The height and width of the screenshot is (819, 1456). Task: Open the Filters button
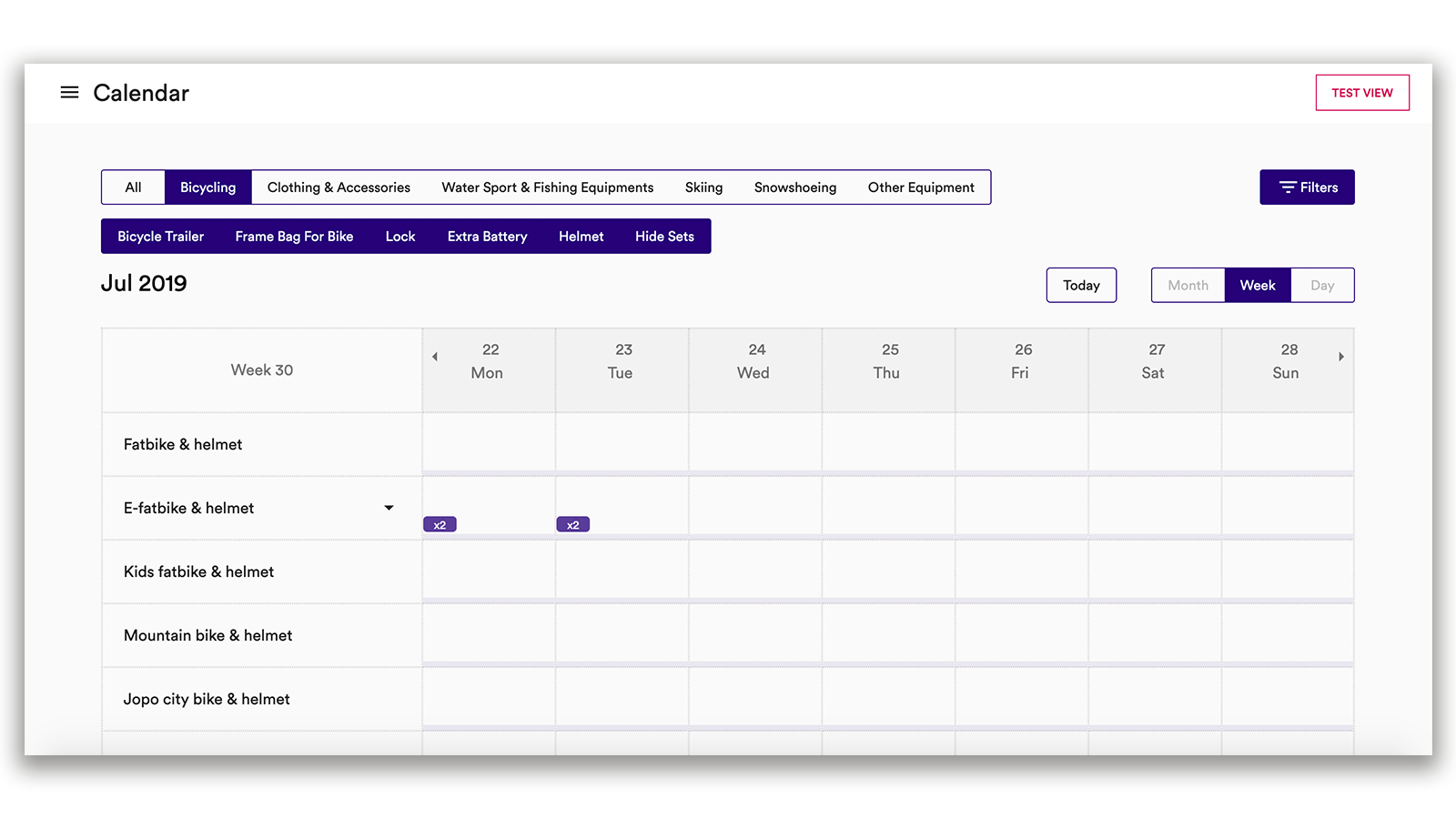1307,187
